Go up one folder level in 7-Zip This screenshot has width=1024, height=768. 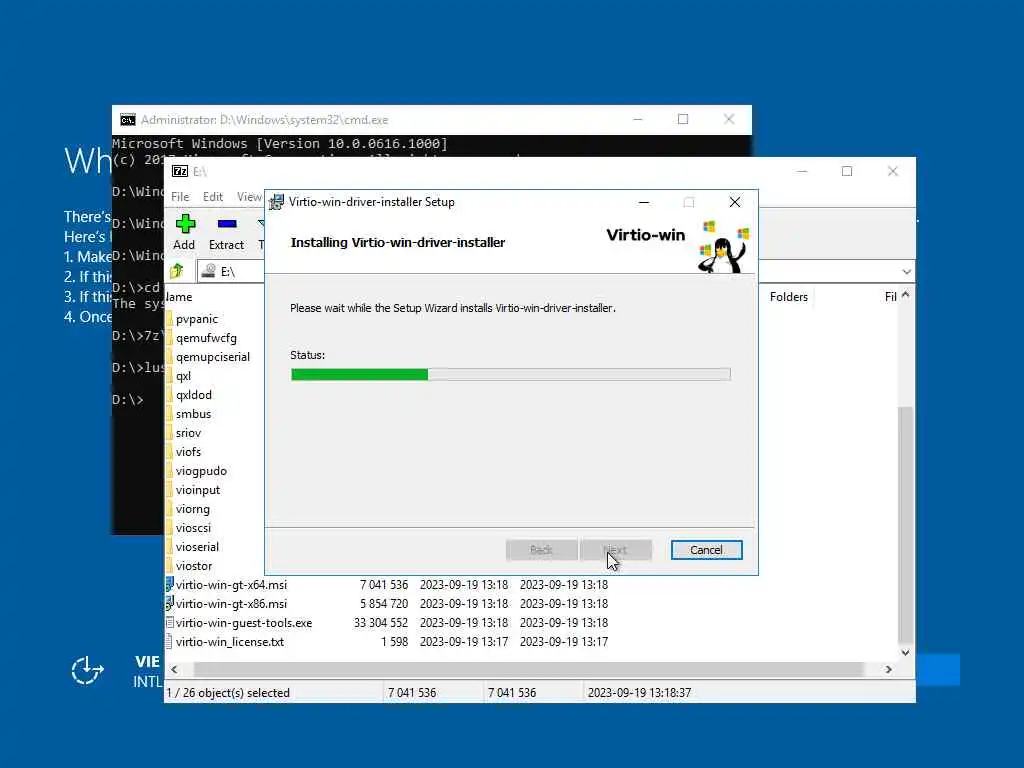click(x=177, y=271)
